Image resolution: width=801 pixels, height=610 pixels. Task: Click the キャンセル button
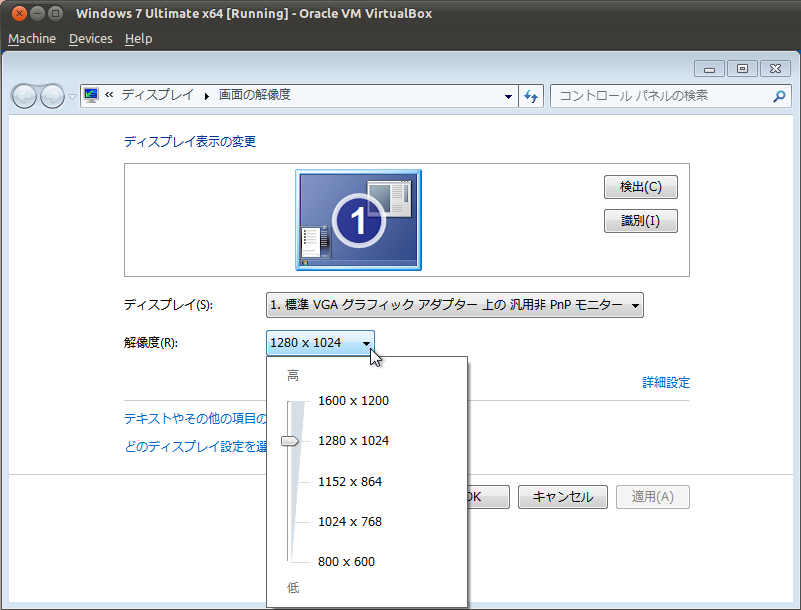[x=563, y=497]
